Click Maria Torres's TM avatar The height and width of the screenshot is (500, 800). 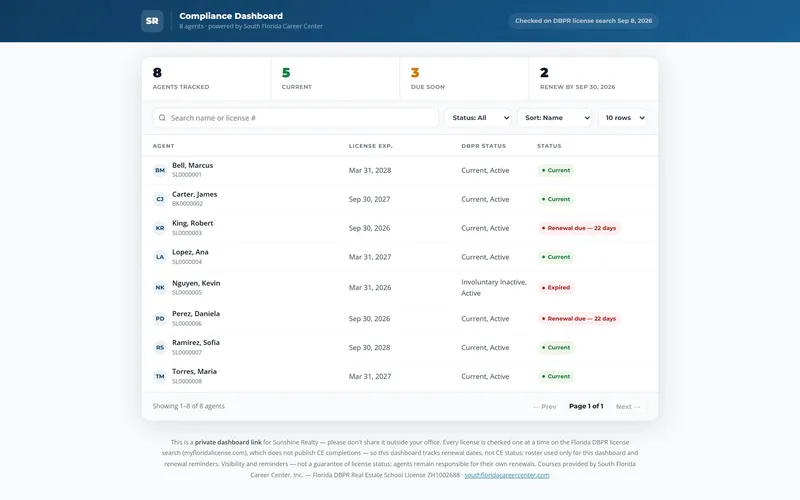[x=160, y=377]
